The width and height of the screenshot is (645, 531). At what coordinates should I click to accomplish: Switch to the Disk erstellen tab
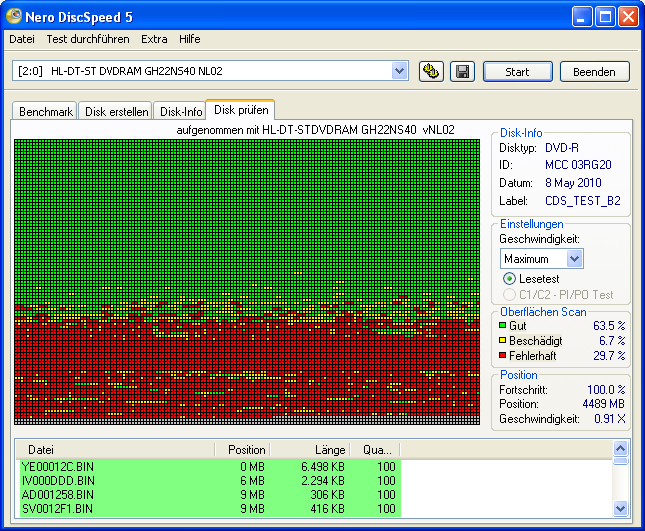116,111
